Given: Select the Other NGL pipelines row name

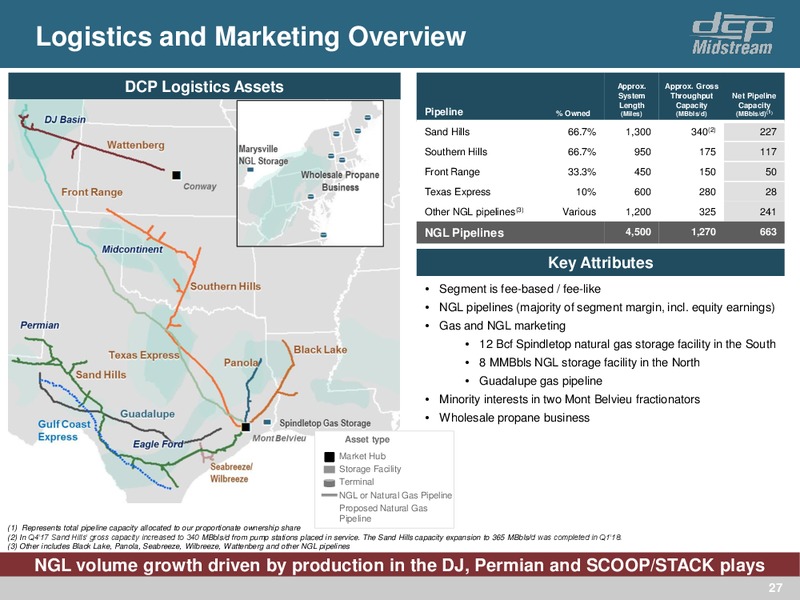Looking at the screenshot, I should click(474, 211).
